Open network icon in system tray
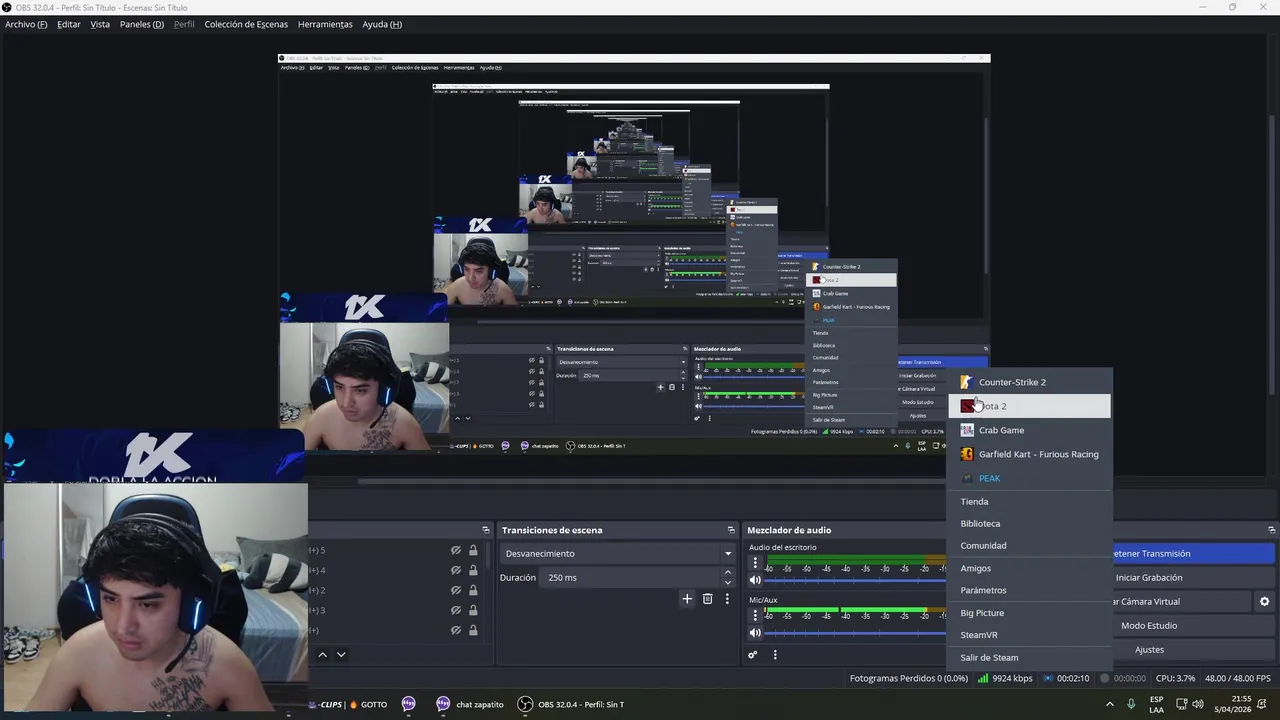Screen dimensions: 1280x720 click(1182, 704)
